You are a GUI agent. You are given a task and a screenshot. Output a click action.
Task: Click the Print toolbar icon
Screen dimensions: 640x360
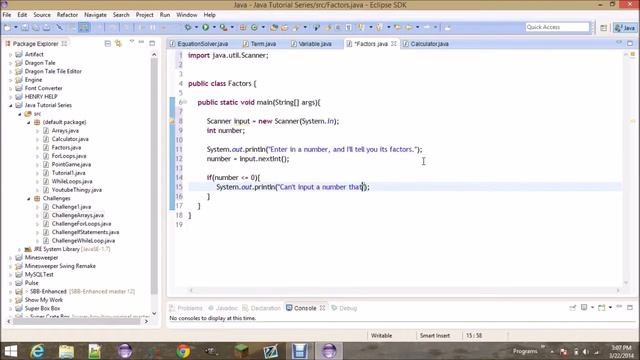47,27
